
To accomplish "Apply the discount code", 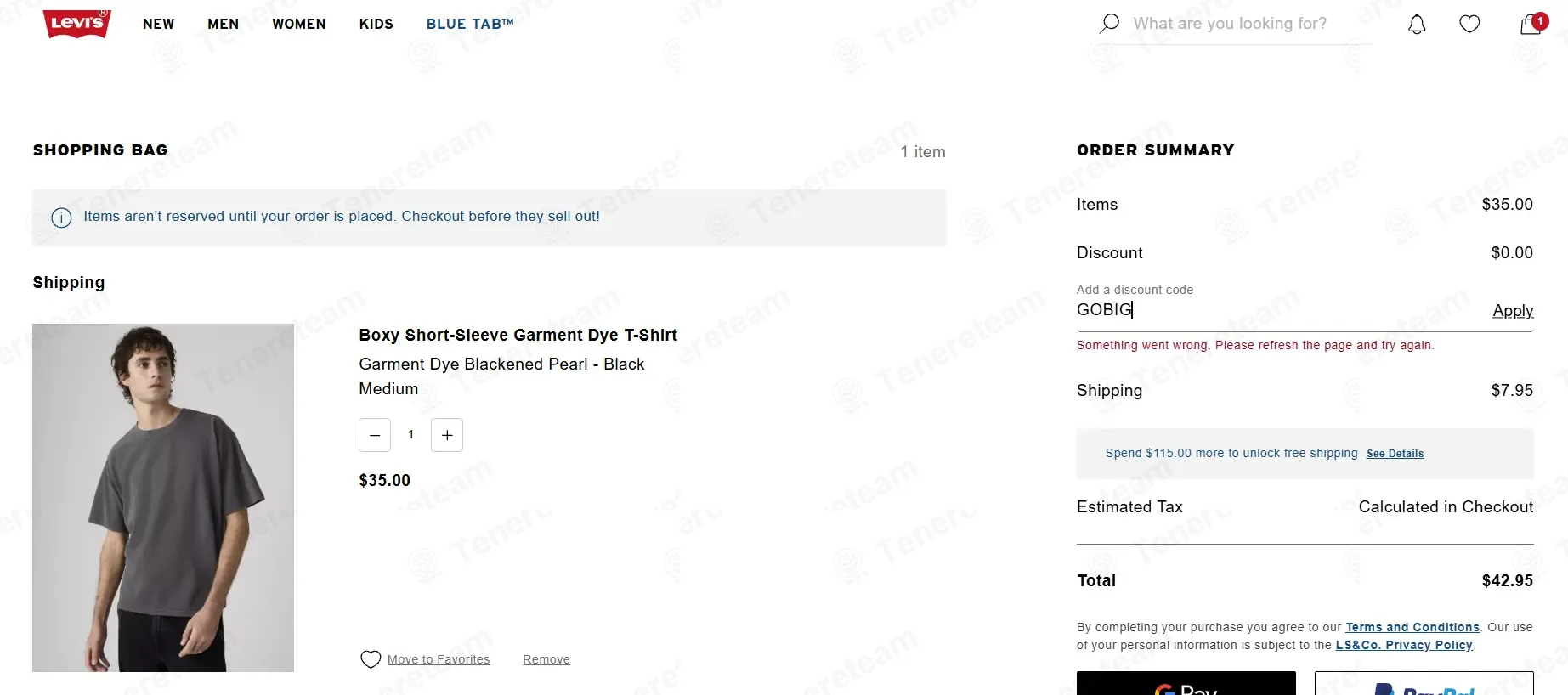I will [x=1513, y=311].
